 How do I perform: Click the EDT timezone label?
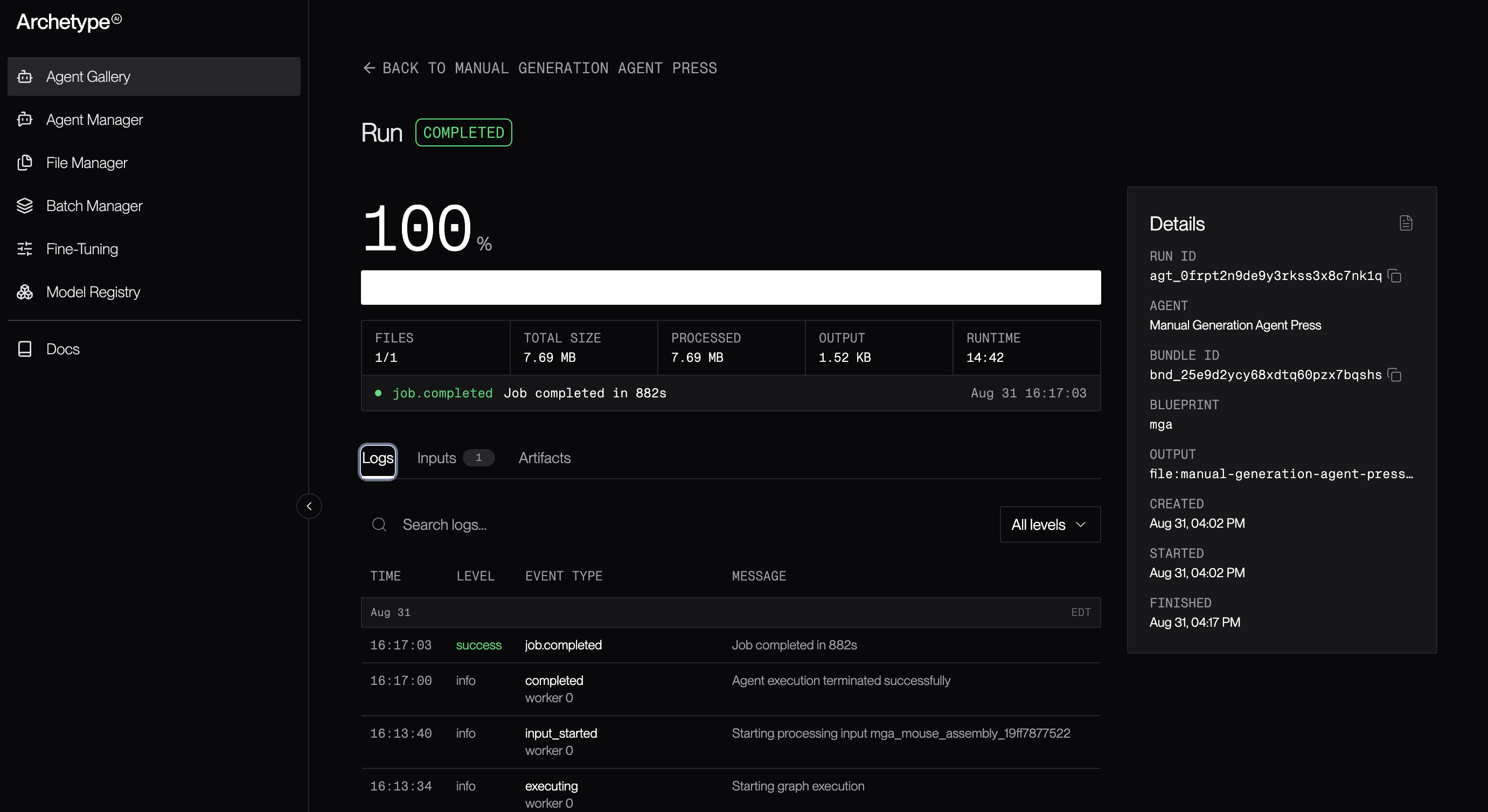point(1081,612)
